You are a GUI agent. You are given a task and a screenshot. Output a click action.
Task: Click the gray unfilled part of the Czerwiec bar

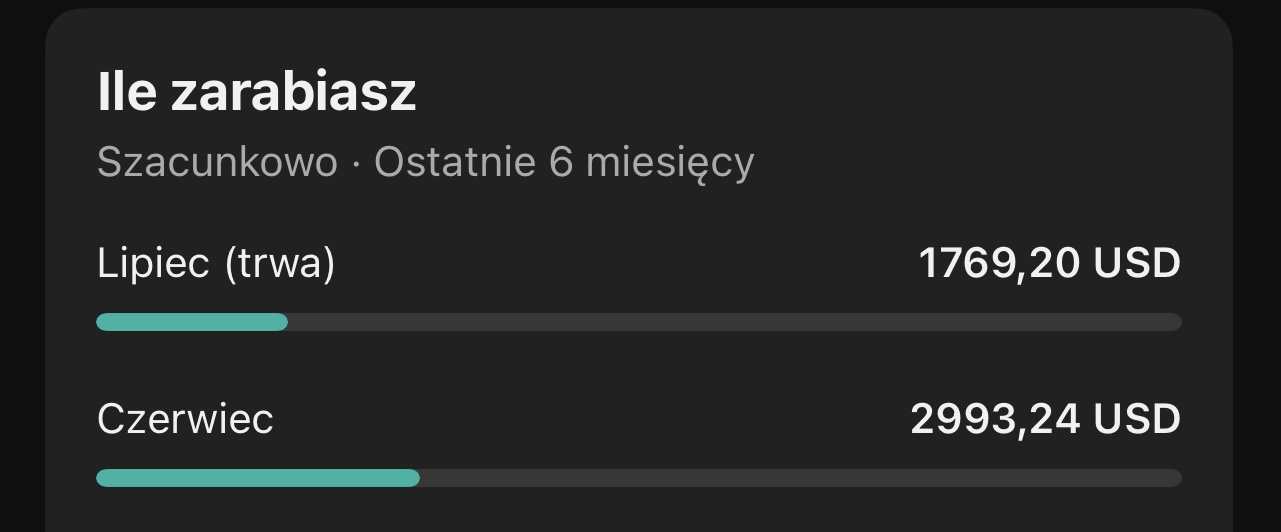click(x=801, y=478)
